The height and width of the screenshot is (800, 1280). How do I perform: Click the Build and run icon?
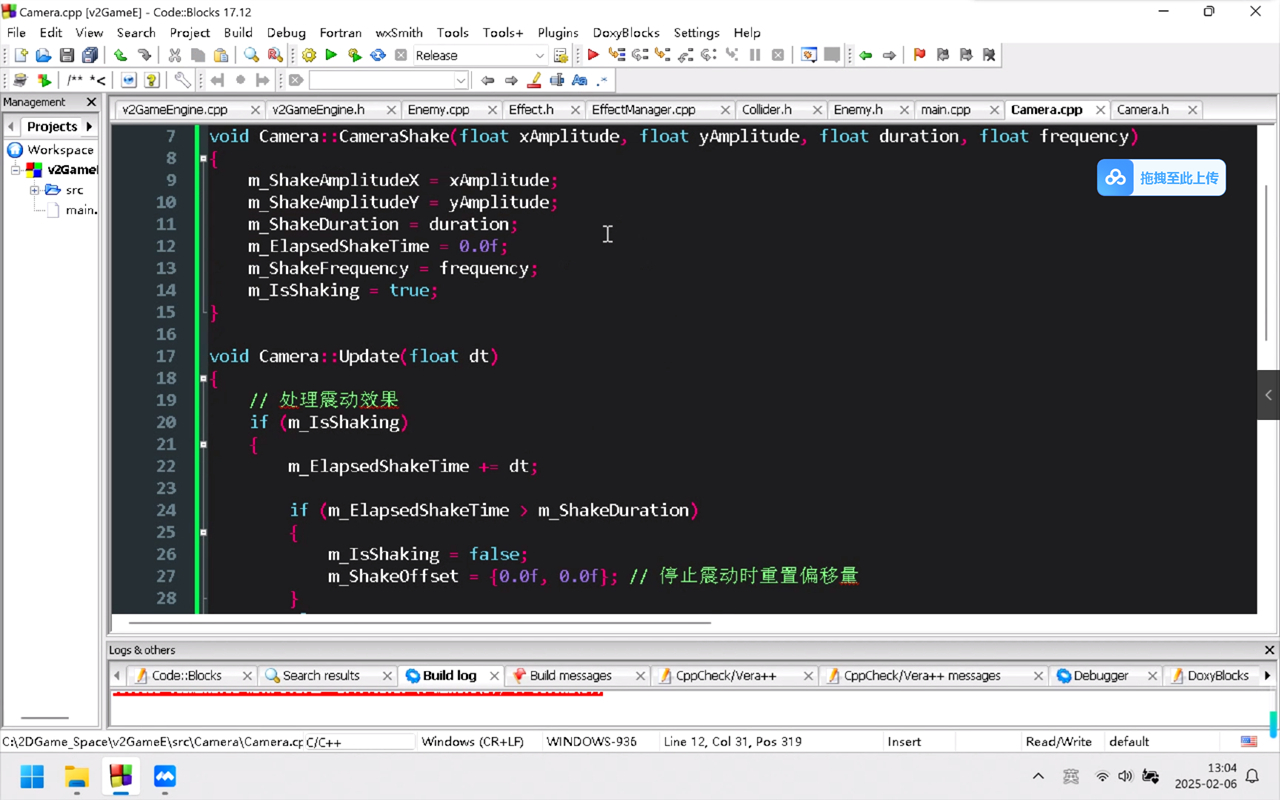354,55
